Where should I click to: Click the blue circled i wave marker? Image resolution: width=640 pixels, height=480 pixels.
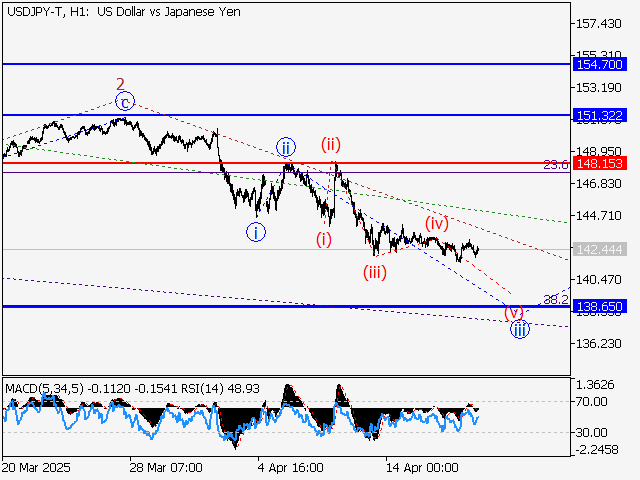click(x=257, y=232)
